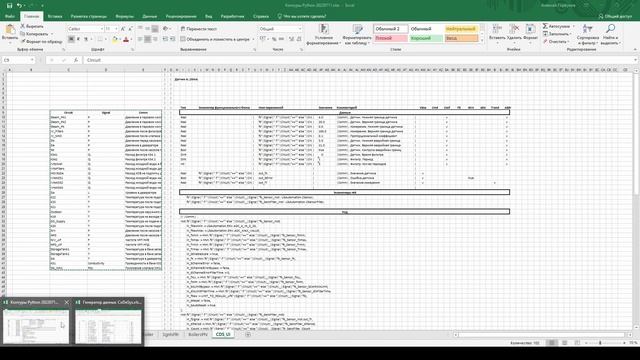Toggle underline formatting
This screenshot has width=640, height=360.
click(x=86, y=39)
